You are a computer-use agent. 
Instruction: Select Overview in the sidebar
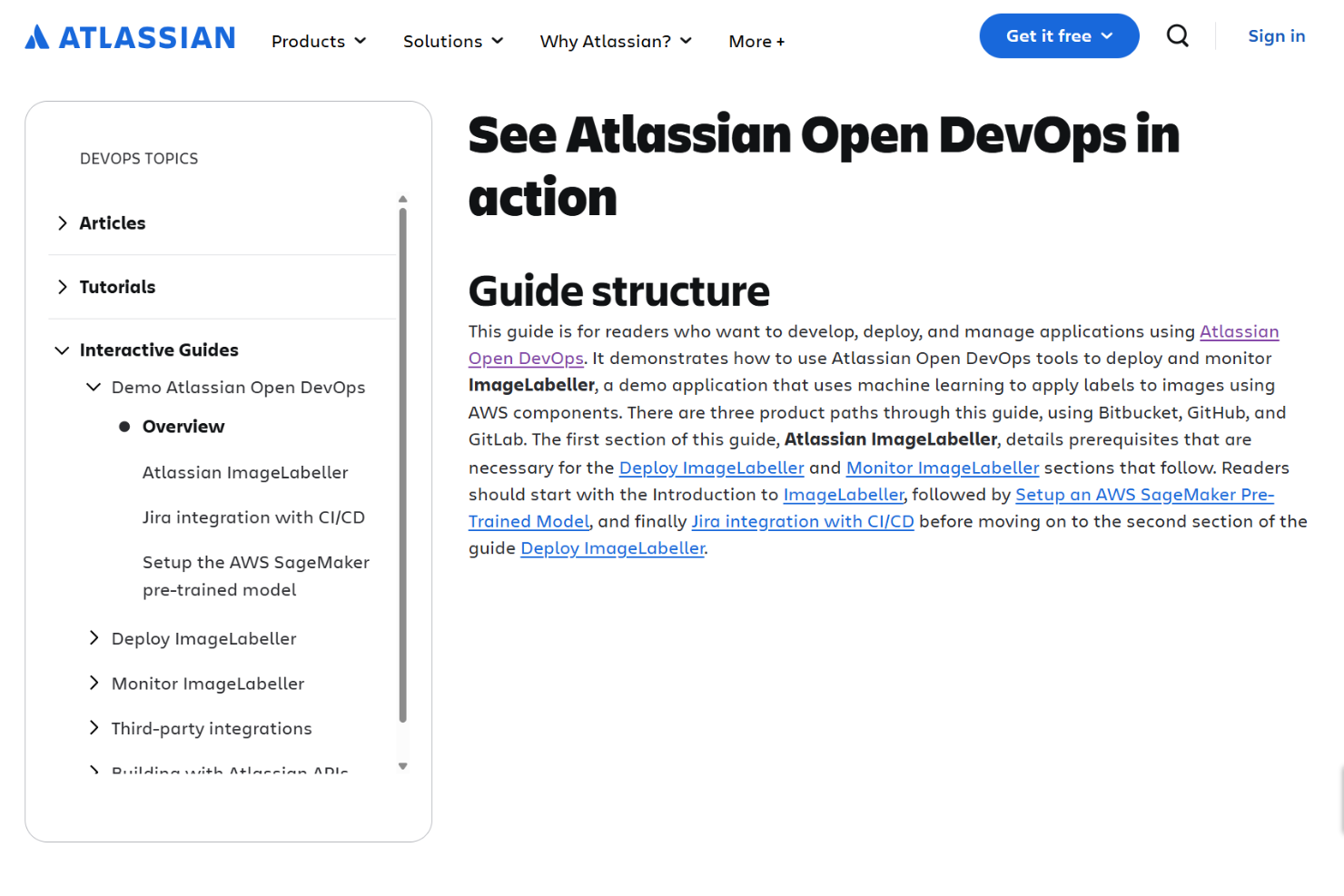tap(183, 427)
